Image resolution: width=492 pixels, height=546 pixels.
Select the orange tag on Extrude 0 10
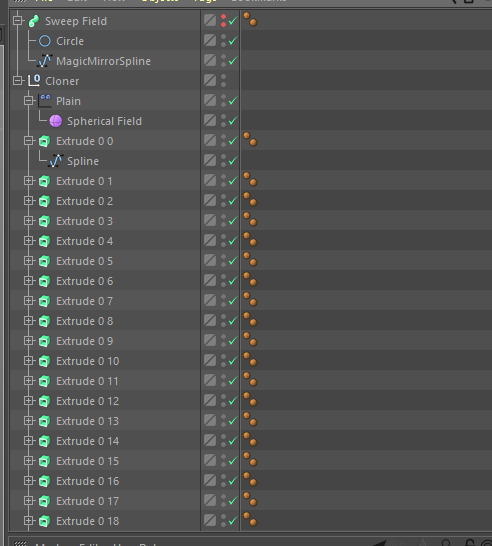point(250,359)
